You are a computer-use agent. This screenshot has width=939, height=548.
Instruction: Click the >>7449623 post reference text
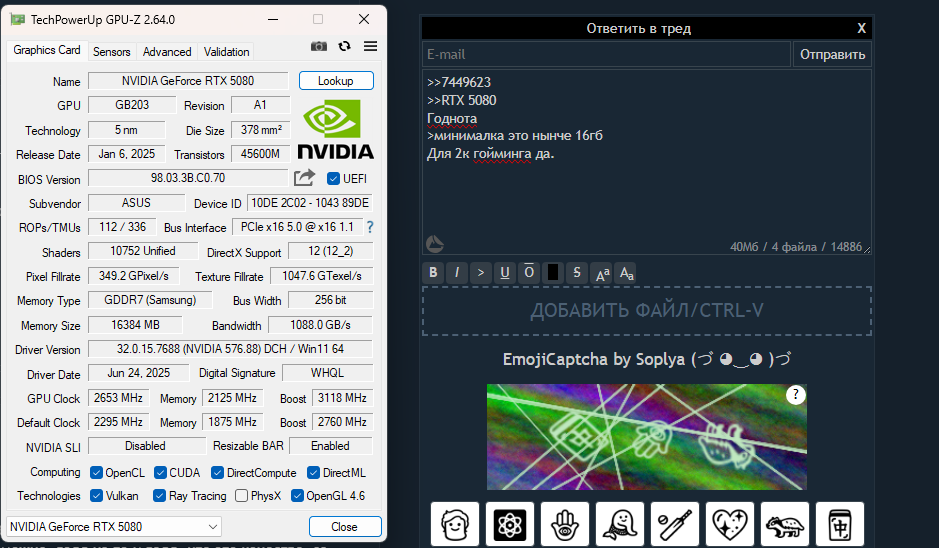pyautogui.click(x=459, y=82)
